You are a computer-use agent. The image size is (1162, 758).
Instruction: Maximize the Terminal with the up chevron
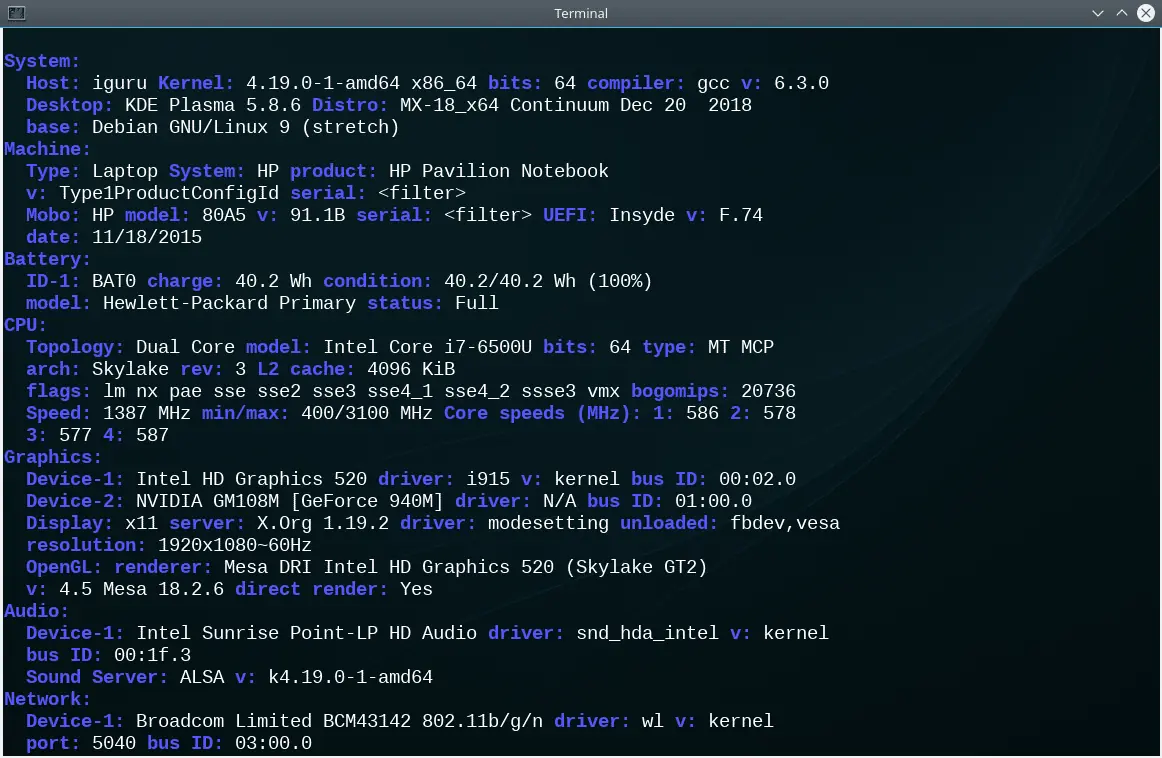pyautogui.click(x=1121, y=13)
